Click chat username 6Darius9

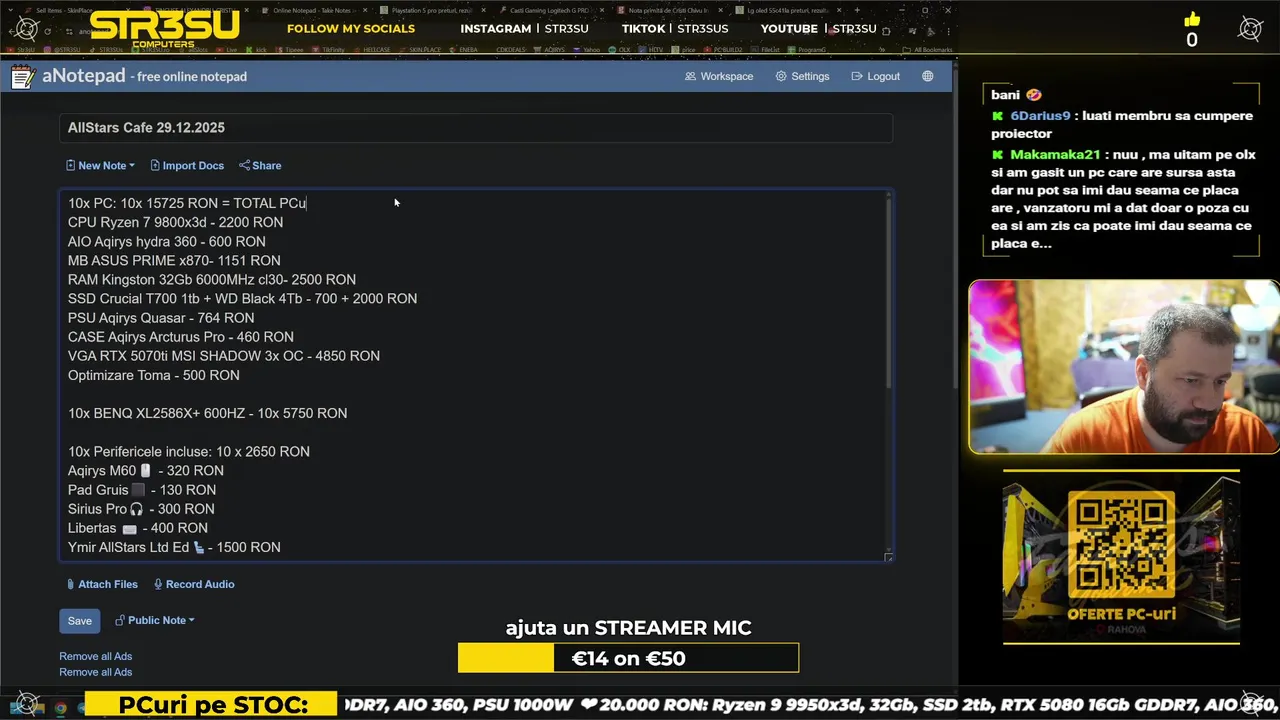click(x=1040, y=116)
